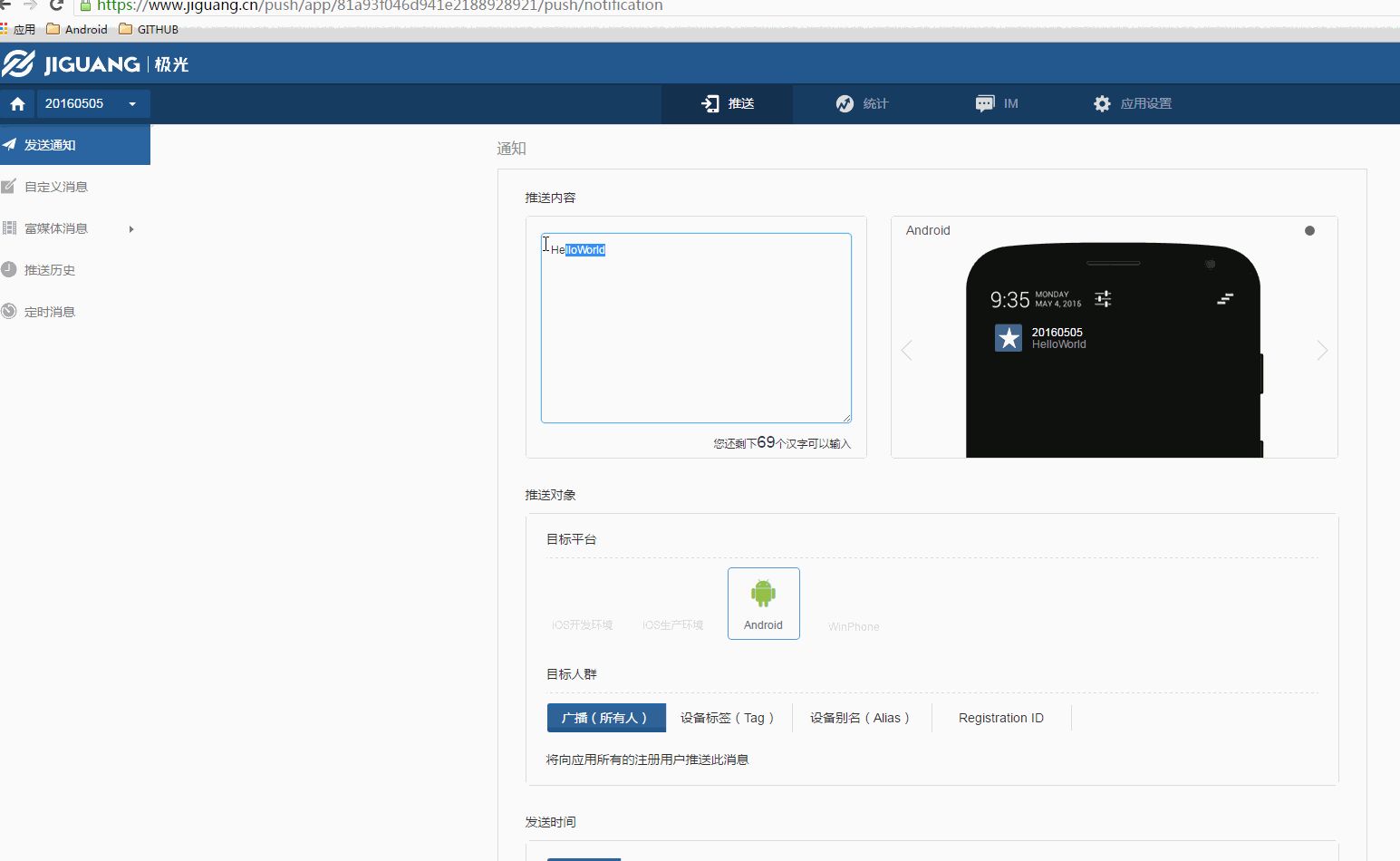The image size is (1400, 861).
Task: Open 应用设置 app settings tab
Action: click(x=1133, y=104)
